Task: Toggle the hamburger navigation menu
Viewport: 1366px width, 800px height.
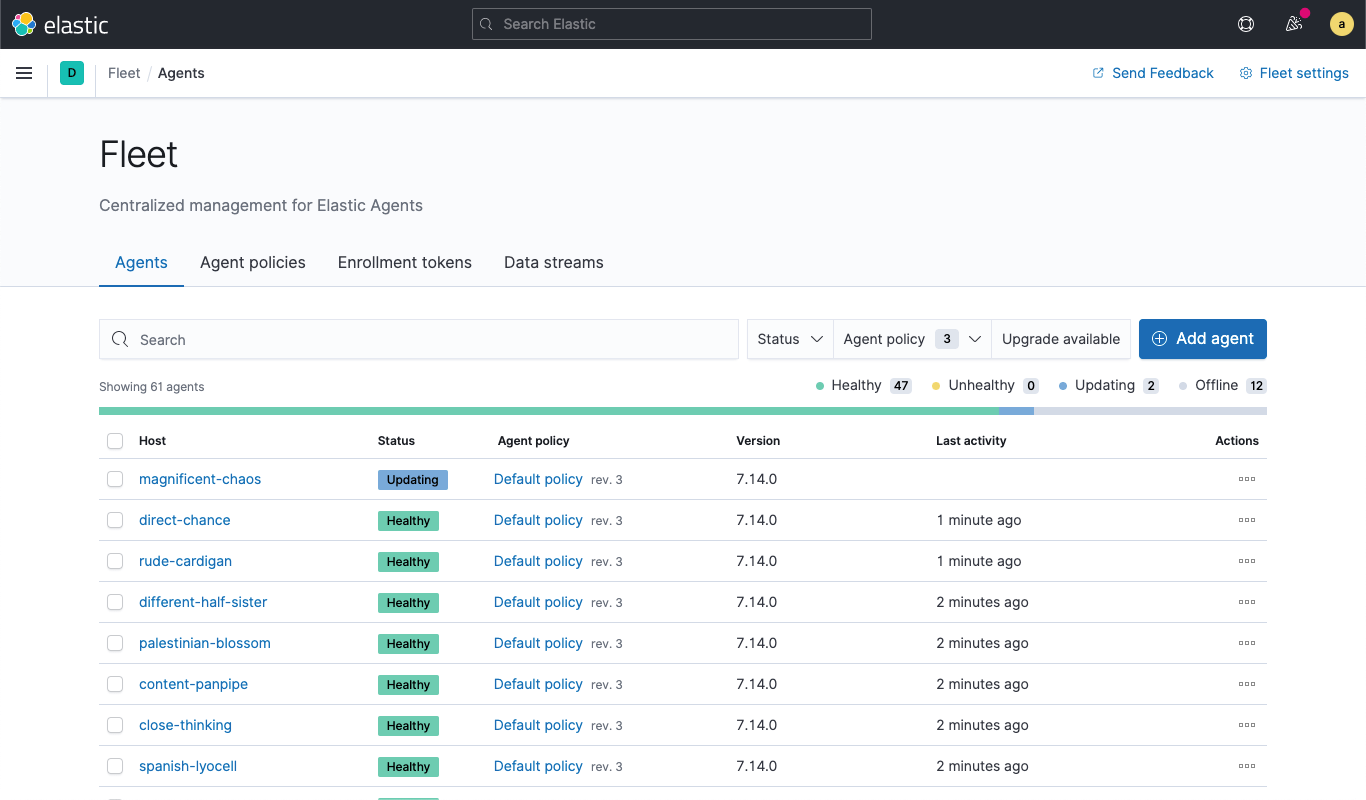Action: point(24,73)
